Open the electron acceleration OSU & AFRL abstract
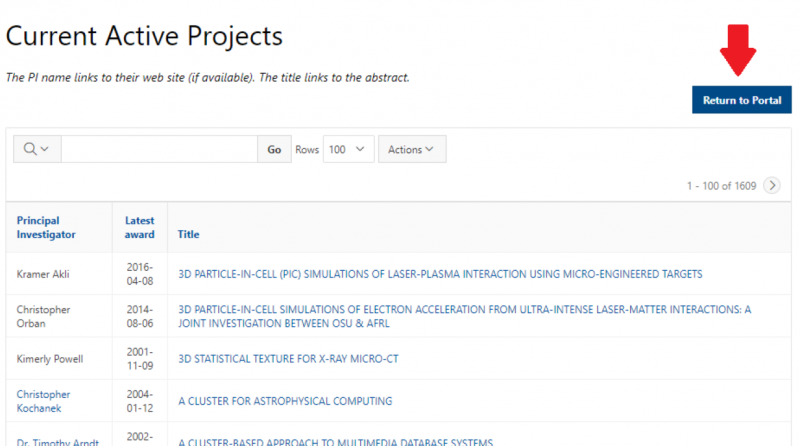The image size is (800, 446). [x=464, y=316]
